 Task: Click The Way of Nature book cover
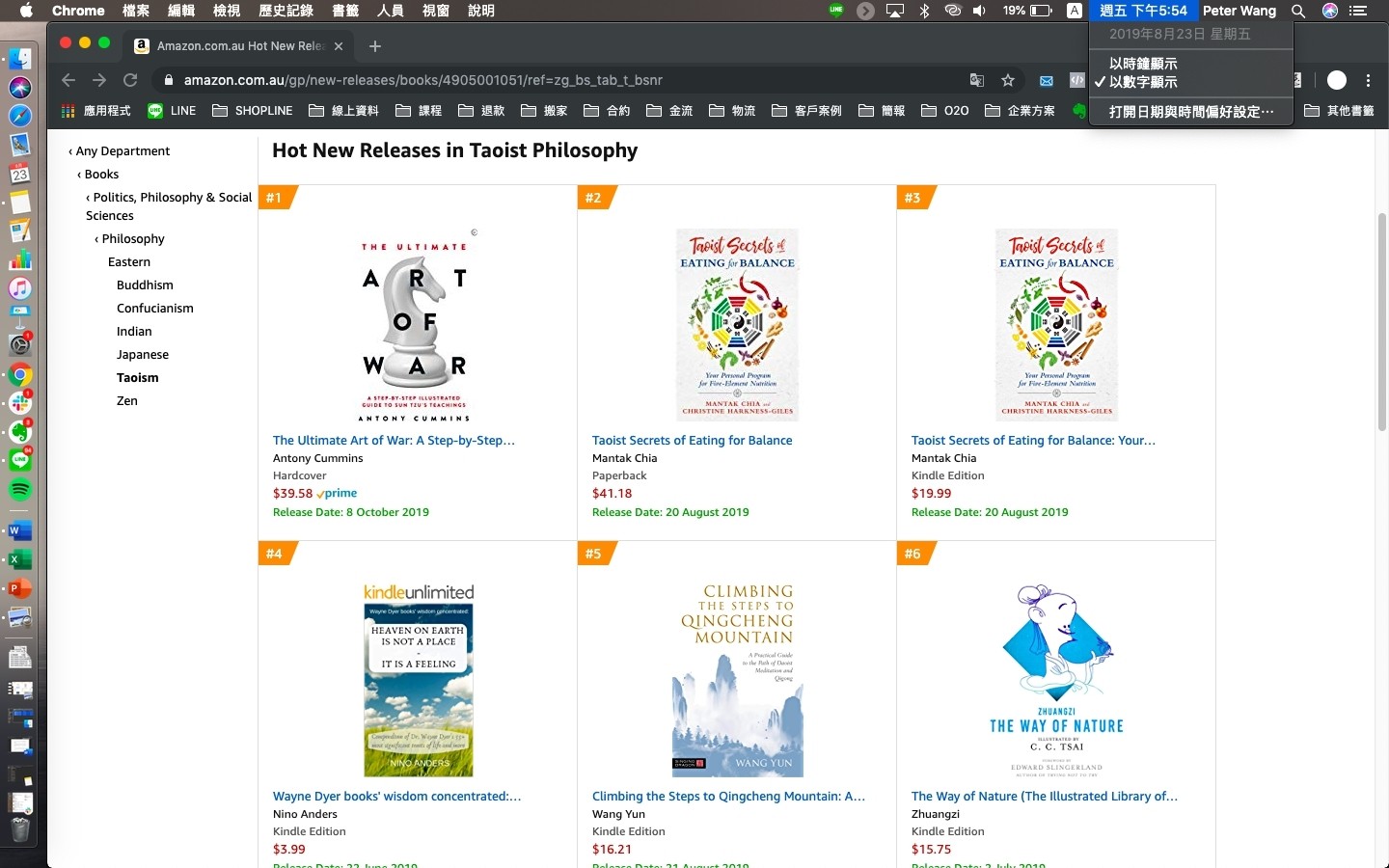1056,680
